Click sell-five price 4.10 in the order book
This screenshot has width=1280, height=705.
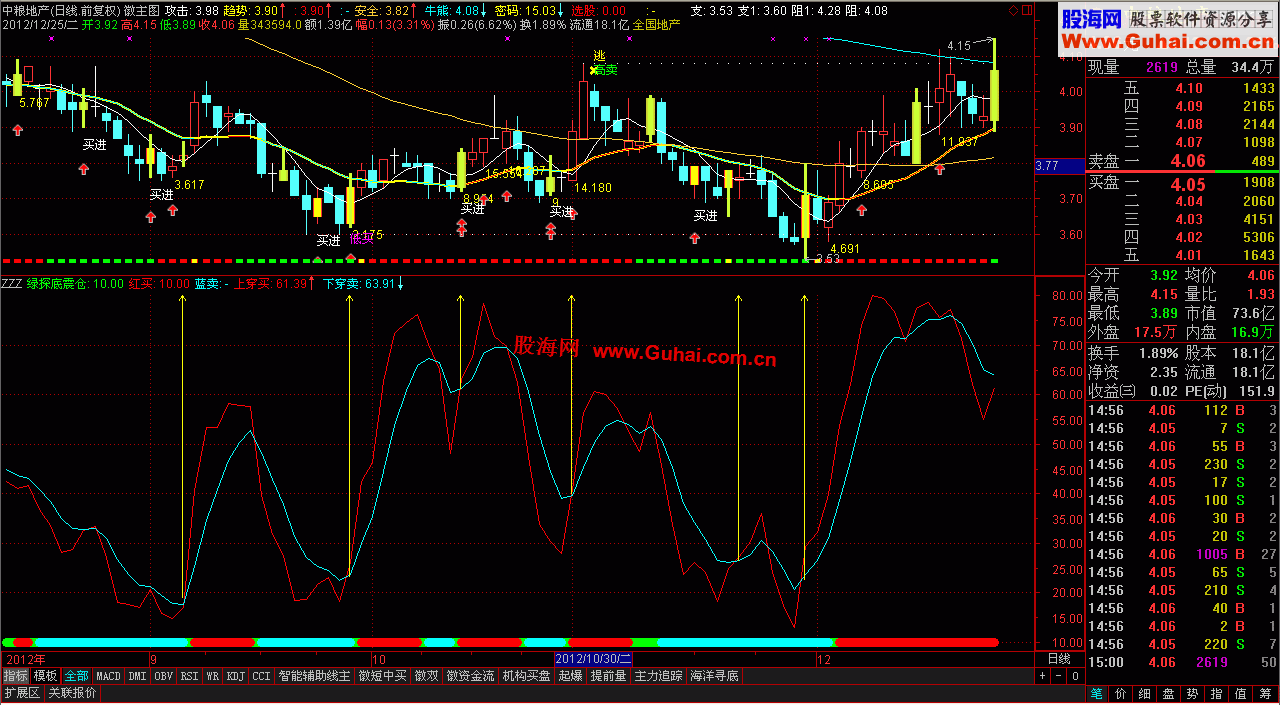[1189, 88]
